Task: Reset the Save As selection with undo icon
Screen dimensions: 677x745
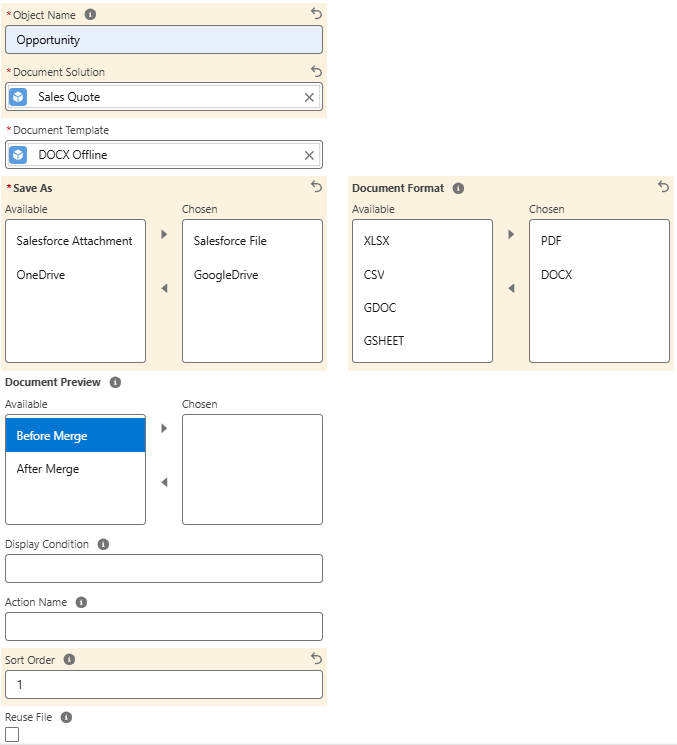Action: pyautogui.click(x=316, y=187)
